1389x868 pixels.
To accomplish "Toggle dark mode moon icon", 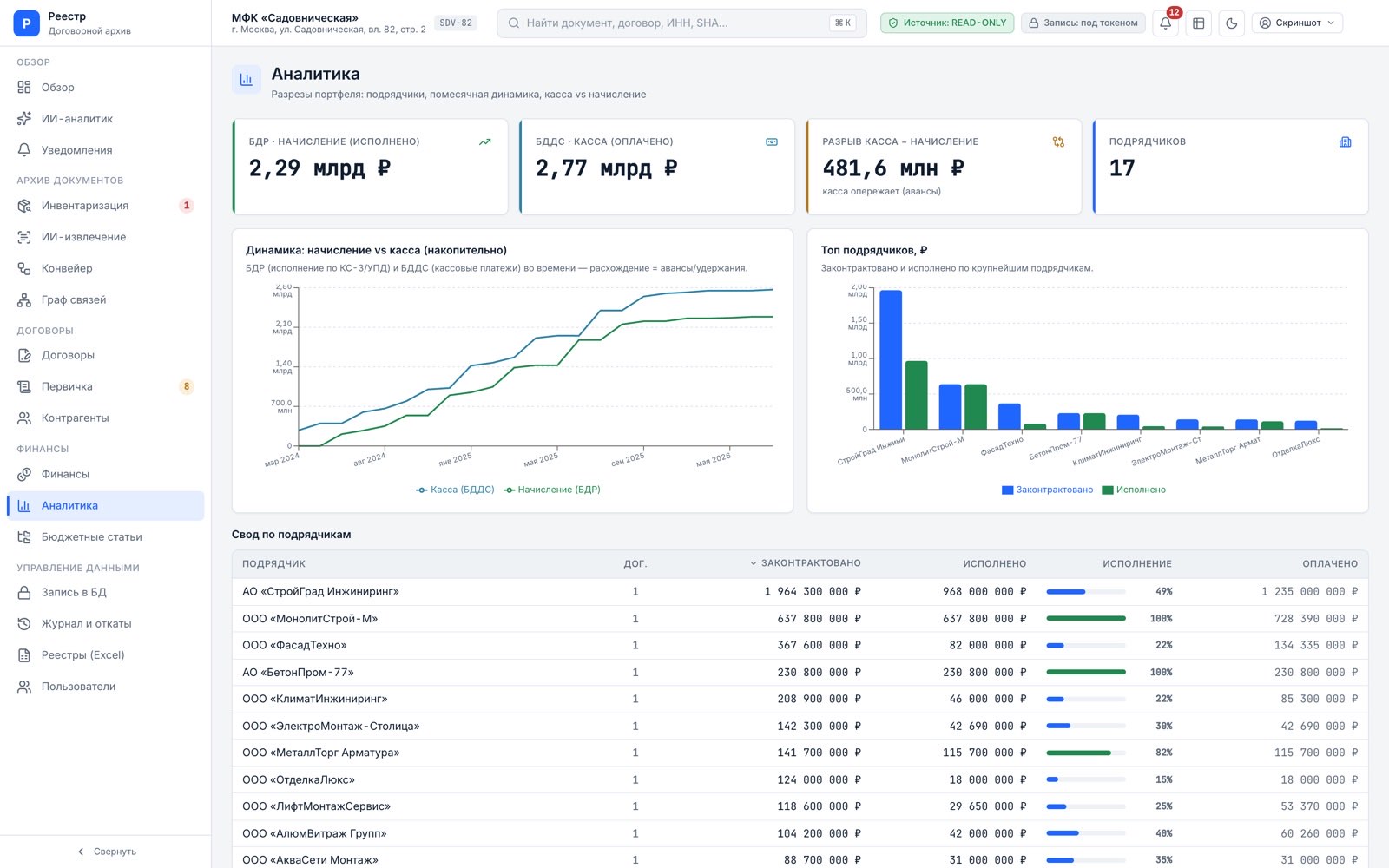I will (1231, 23).
